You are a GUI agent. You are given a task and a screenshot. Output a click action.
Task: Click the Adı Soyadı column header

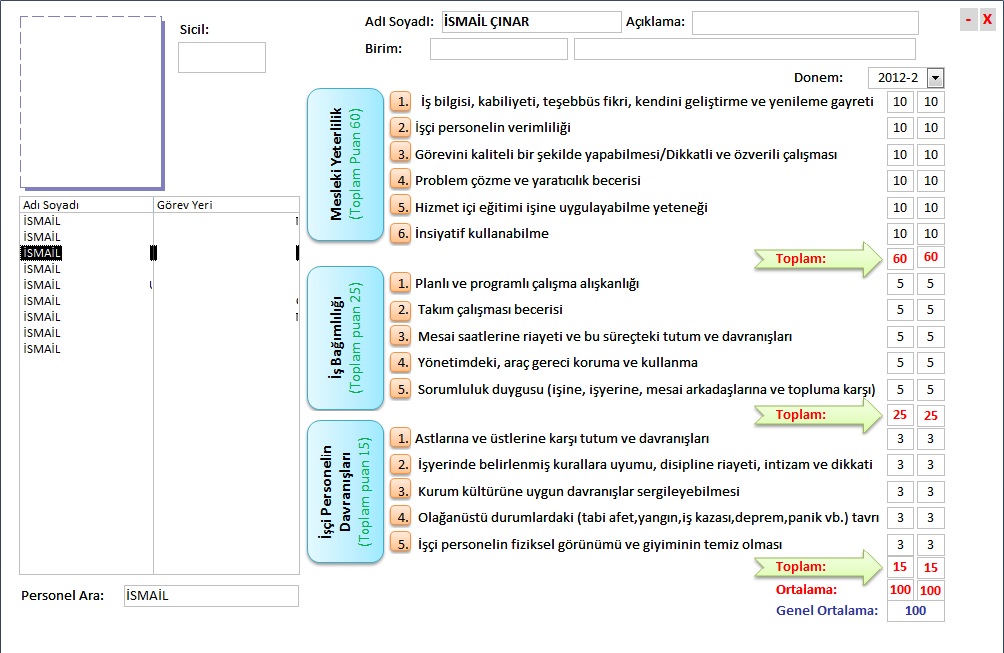pyautogui.click(x=85, y=205)
